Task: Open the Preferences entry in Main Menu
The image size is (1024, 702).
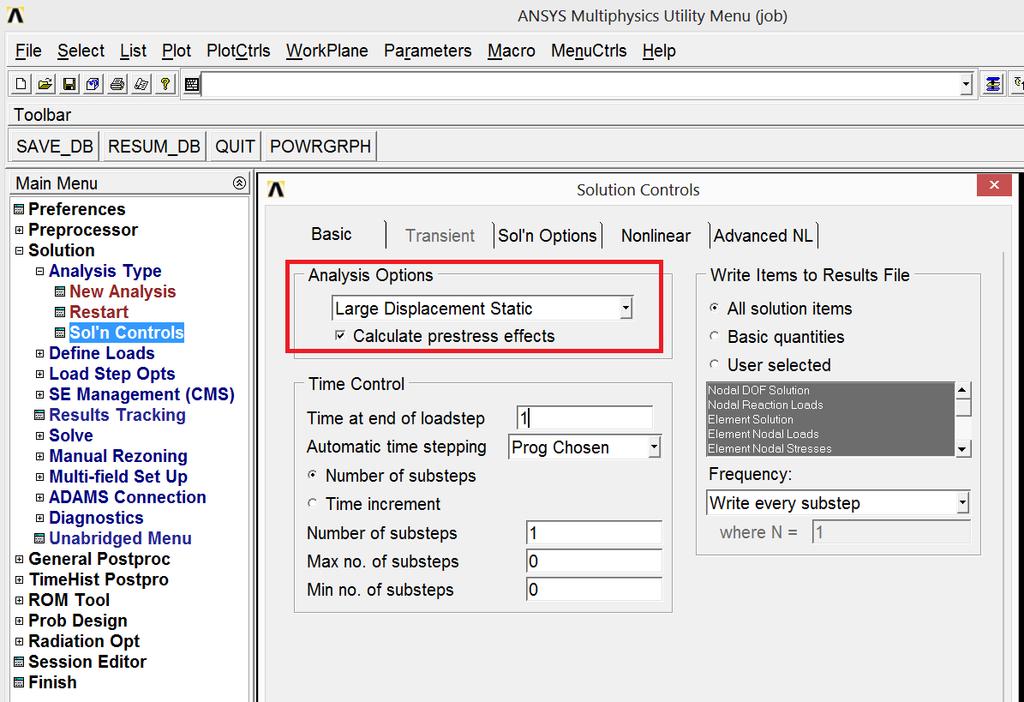Action: click(76, 209)
